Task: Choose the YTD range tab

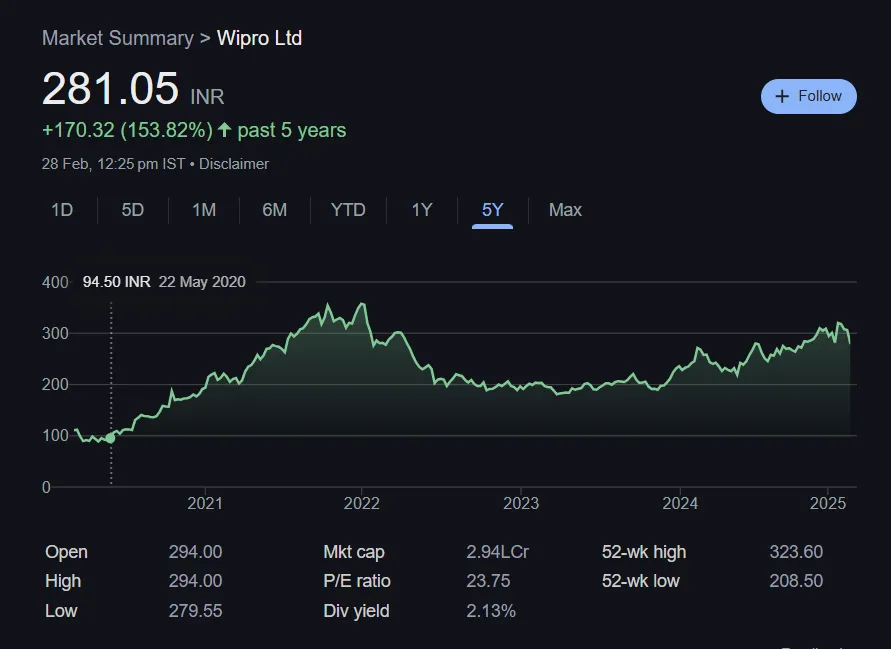Action: [348, 210]
